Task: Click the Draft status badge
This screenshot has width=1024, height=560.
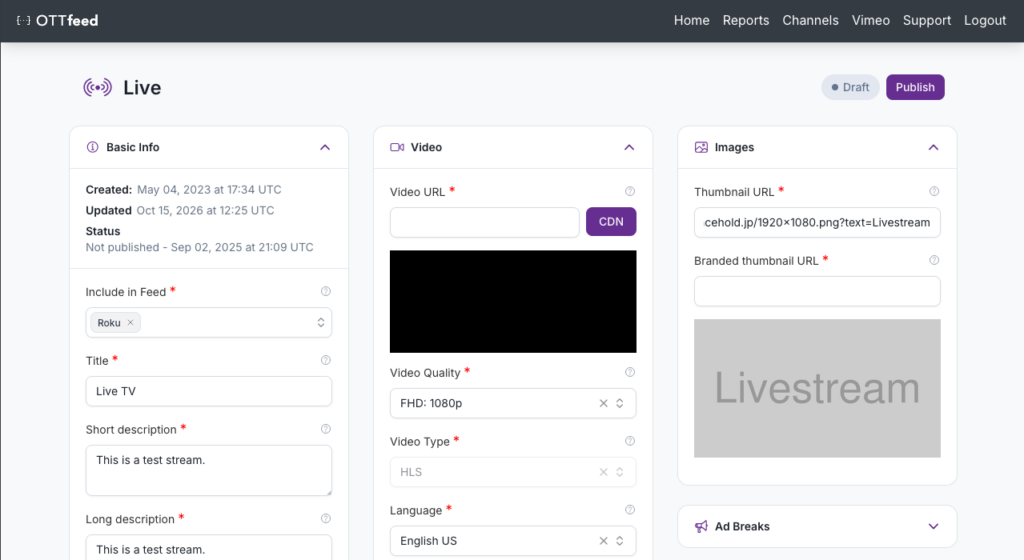Action: [x=850, y=87]
